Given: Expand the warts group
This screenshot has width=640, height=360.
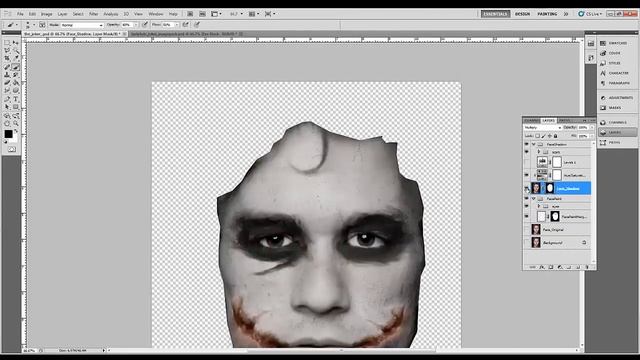Looking at the screenshot, I should [x=539, y=152].
